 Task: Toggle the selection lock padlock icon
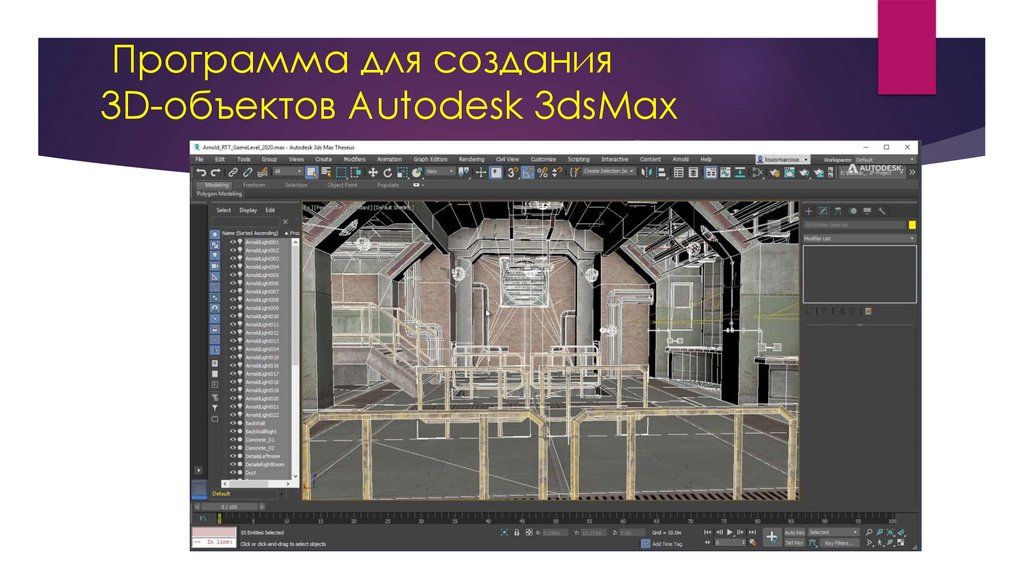[x=517, y=533]
